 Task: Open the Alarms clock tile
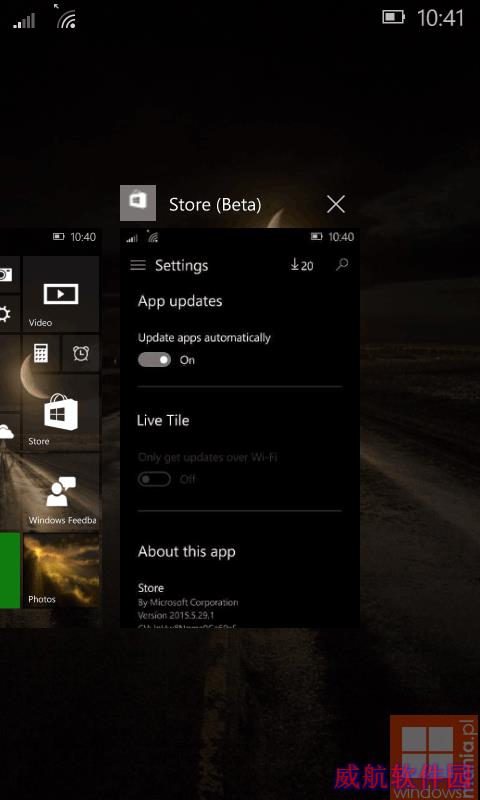tap(81, 353)
